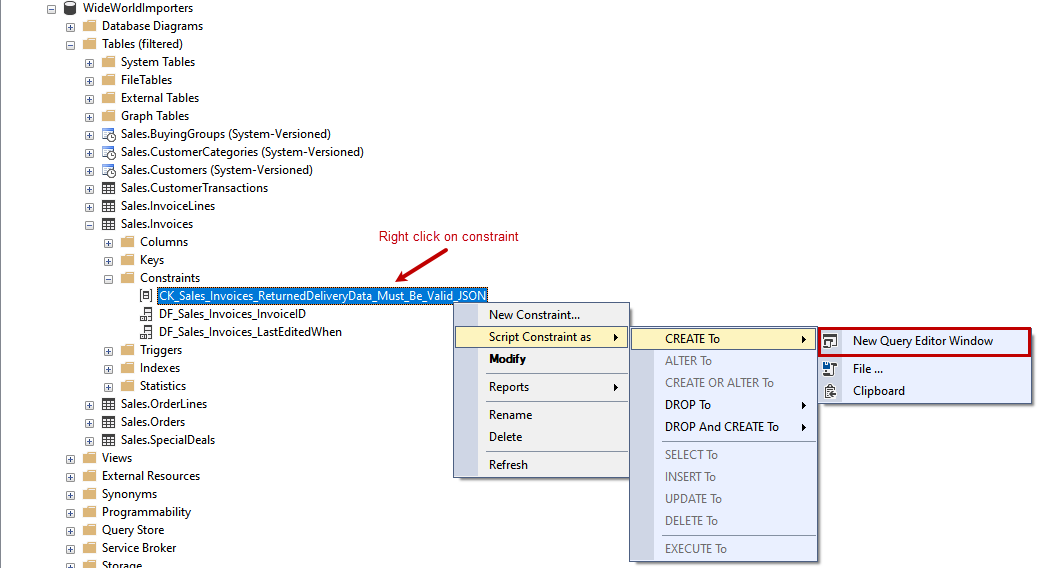
Task: Open the Reports submenu
Action: point(541,387)
